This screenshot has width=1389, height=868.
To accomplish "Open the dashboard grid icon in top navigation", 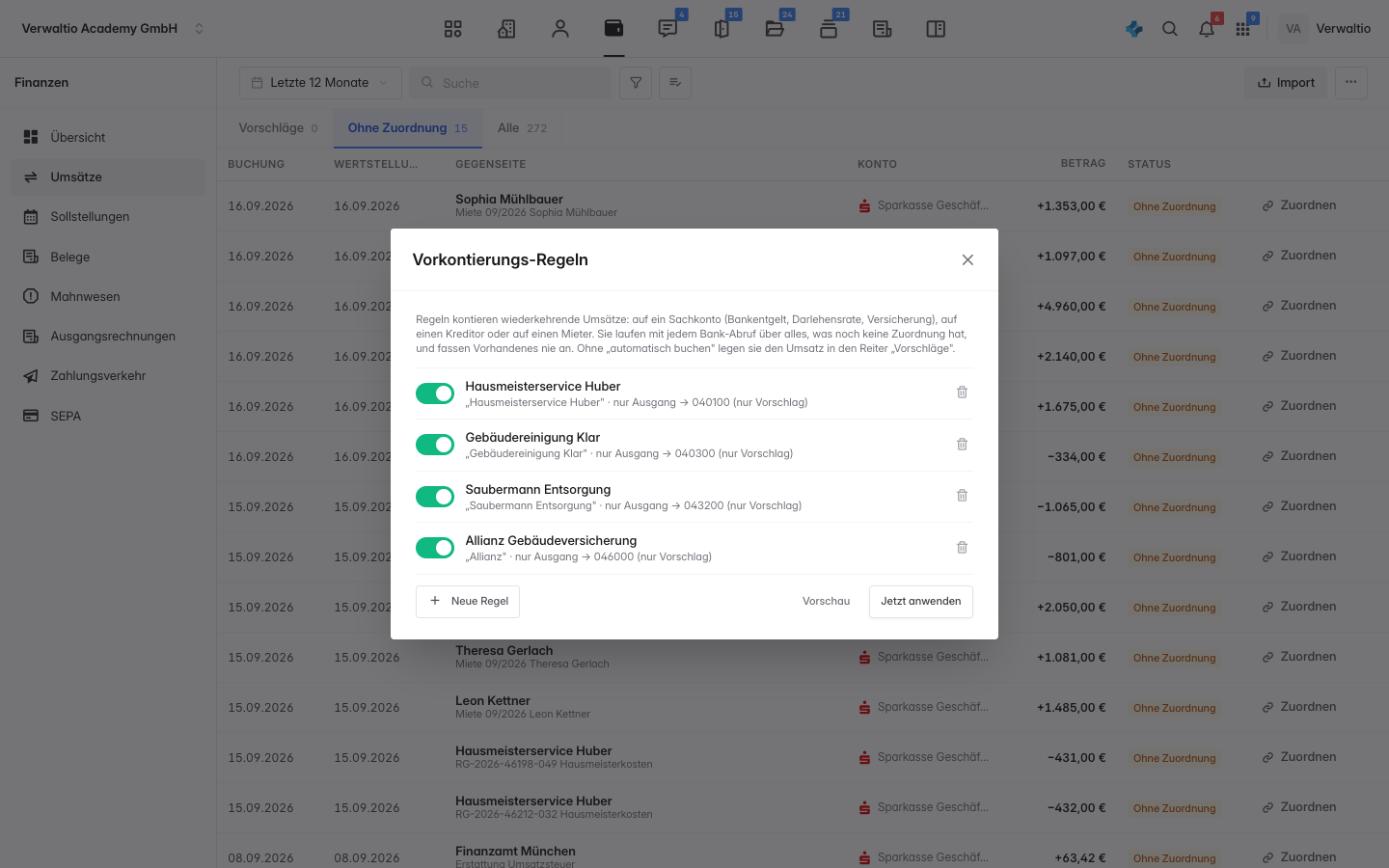I will pyautogui.click(x=452, y=29).
